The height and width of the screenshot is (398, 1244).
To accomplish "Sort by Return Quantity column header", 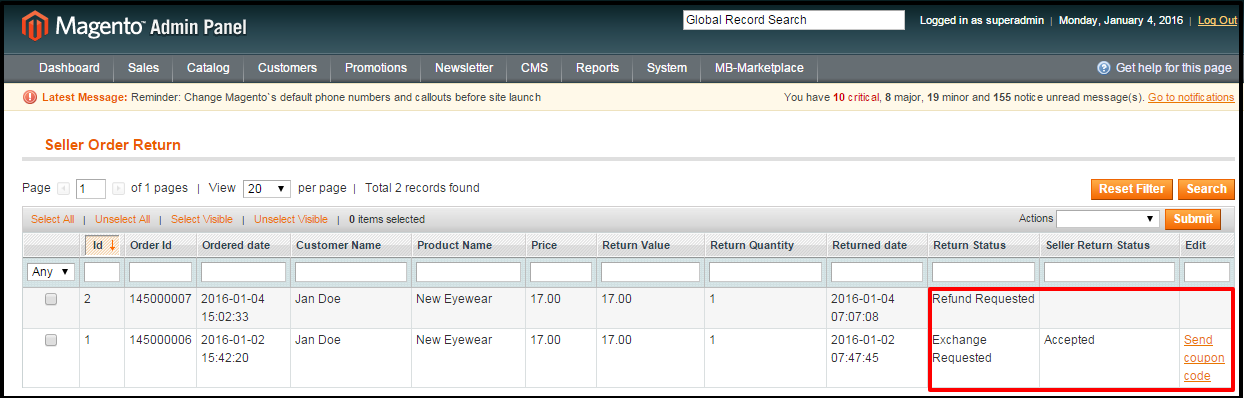I will click(x=752, y=245).
